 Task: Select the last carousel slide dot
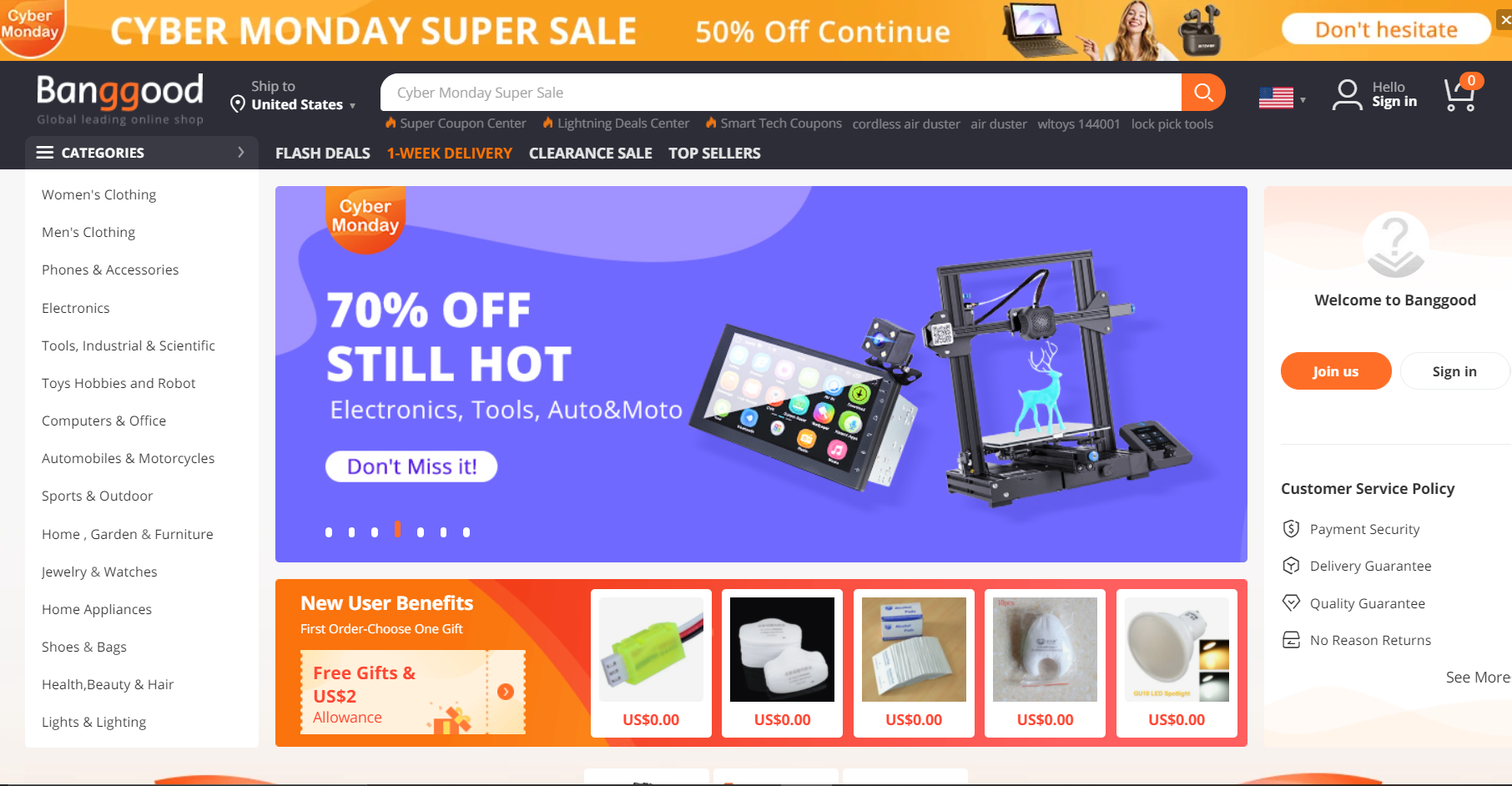pyautogui.click(x=466, y=532)
